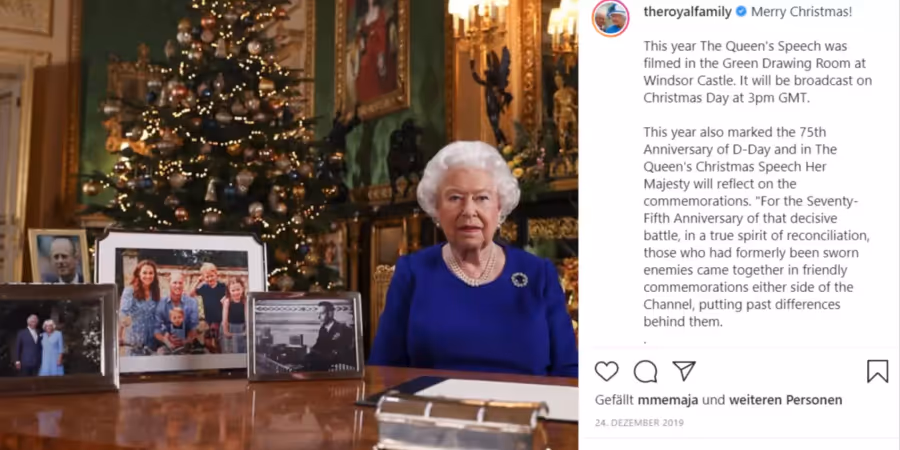Open theroyalfamily username link
Image resolution: width=900 pixels, height=450 pixels.
(688, 11)
